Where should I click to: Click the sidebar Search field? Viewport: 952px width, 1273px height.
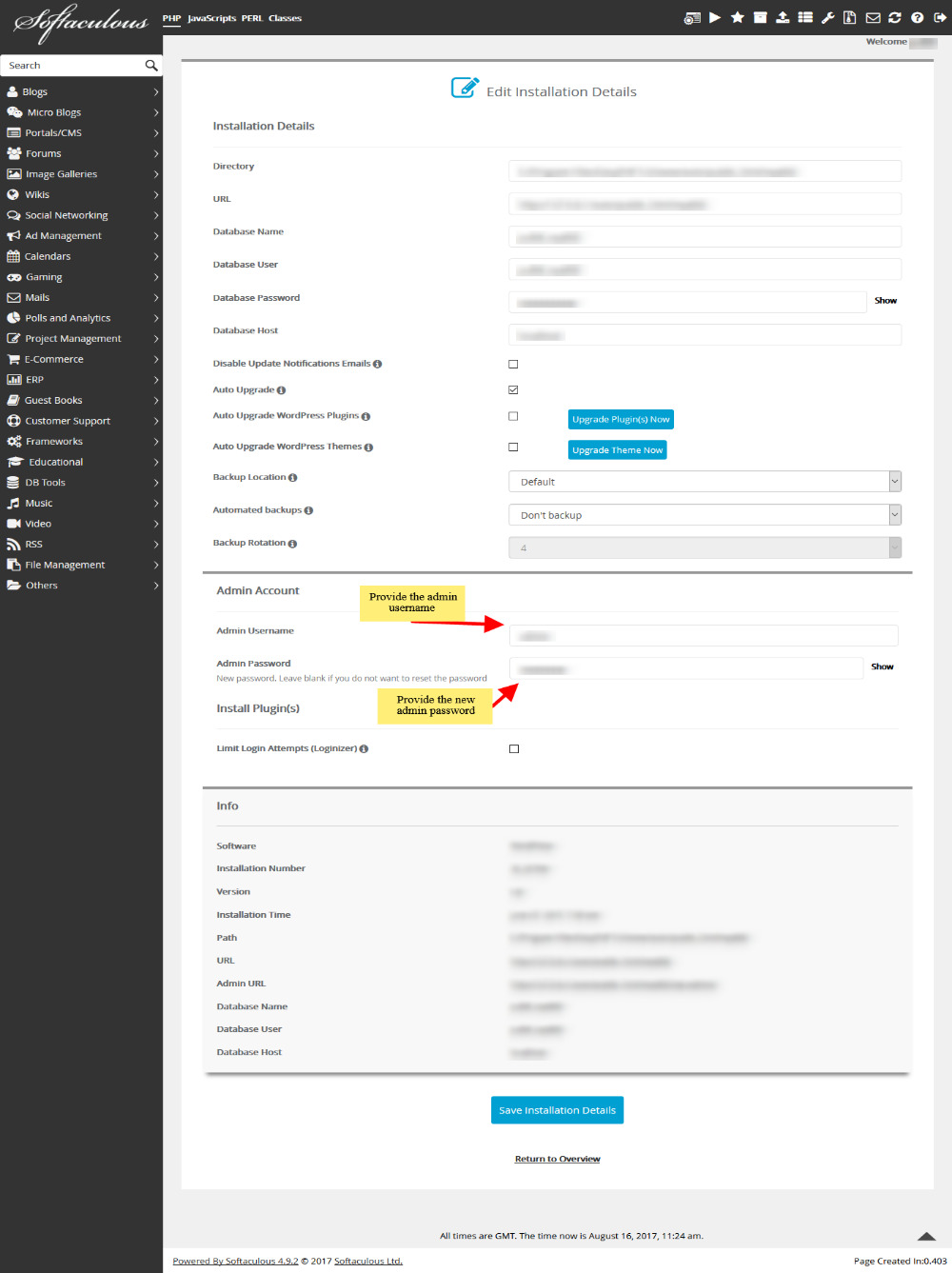pos(72,66)
